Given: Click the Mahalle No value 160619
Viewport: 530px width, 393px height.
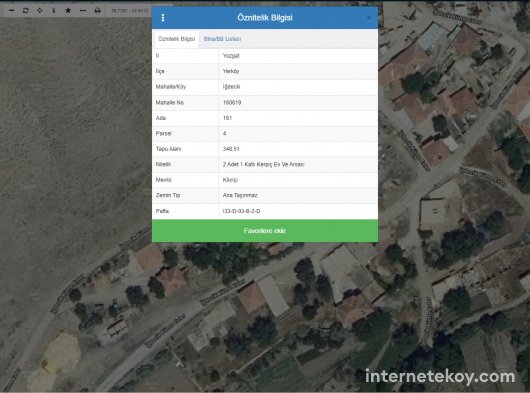Looking at the screenshot, I should (232, 102).
